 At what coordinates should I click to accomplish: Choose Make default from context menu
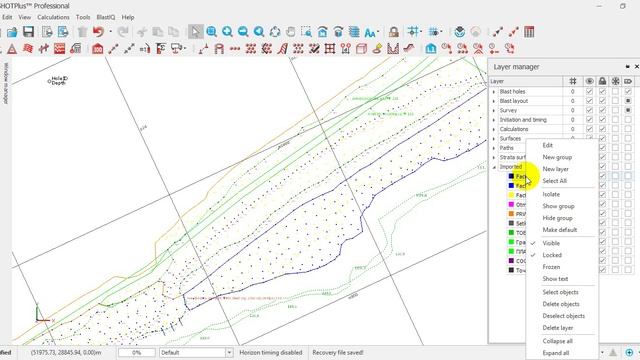[560, 230]
